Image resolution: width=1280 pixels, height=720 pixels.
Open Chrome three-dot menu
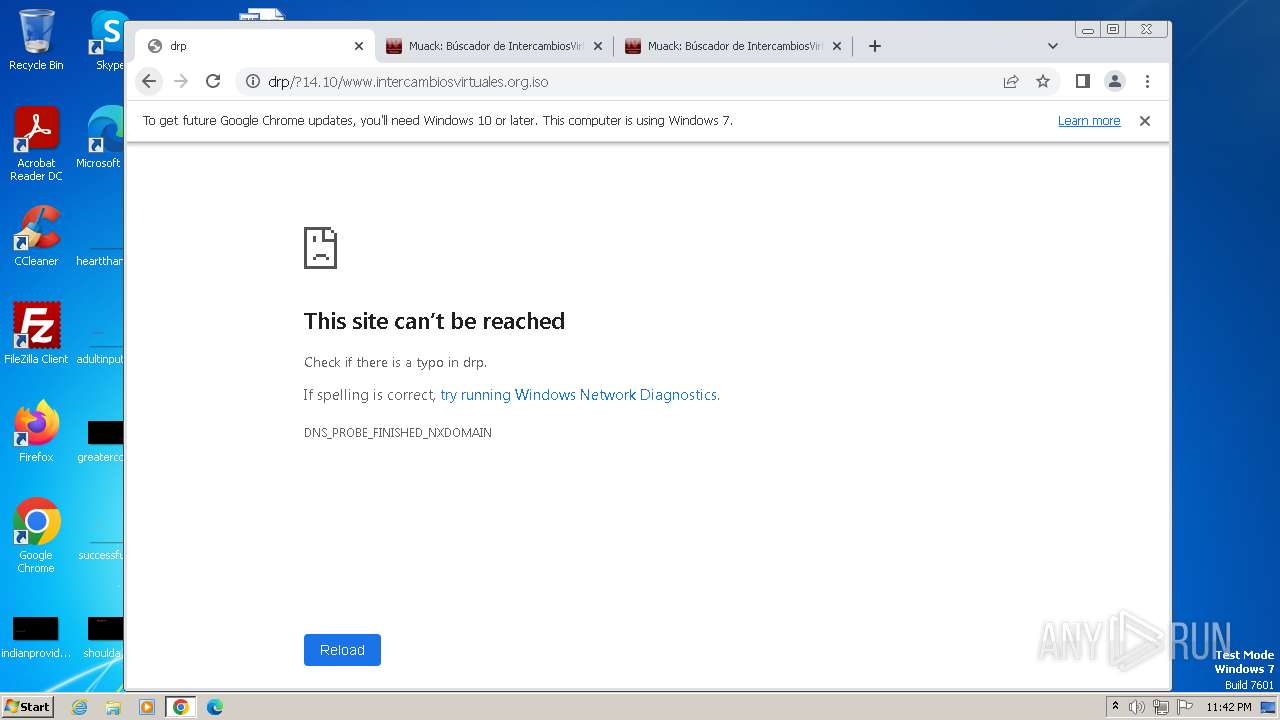point(1147,81)
